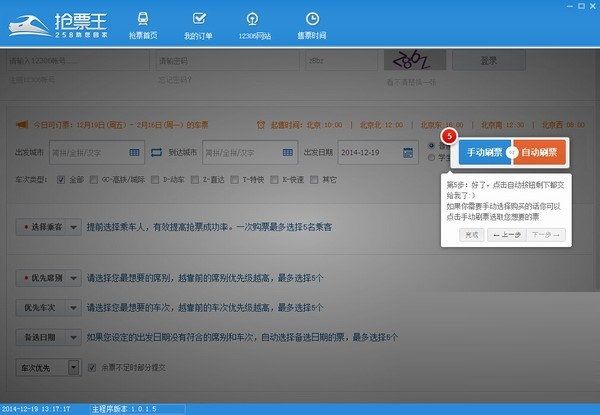Screen dimensions: 600x415
Task: Click the 出发城市 departure city field
Action: [x=97, y=153]
